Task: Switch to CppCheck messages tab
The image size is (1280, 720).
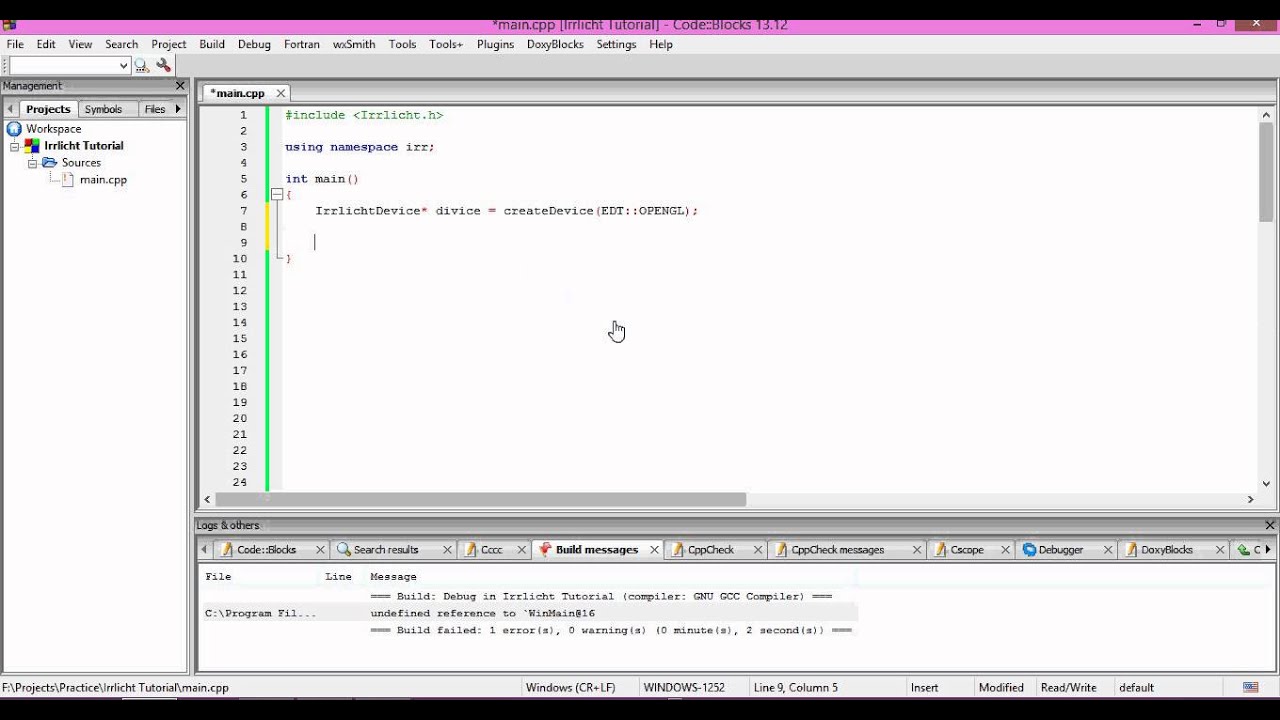Action: point(837,550)
